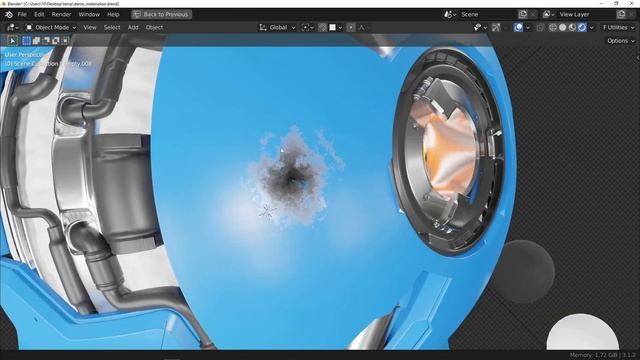This screenshot has height=360, width=640.
Task: Open Global transform orientation dropdown
Action: pyautogui.click(x=277, y=27)
